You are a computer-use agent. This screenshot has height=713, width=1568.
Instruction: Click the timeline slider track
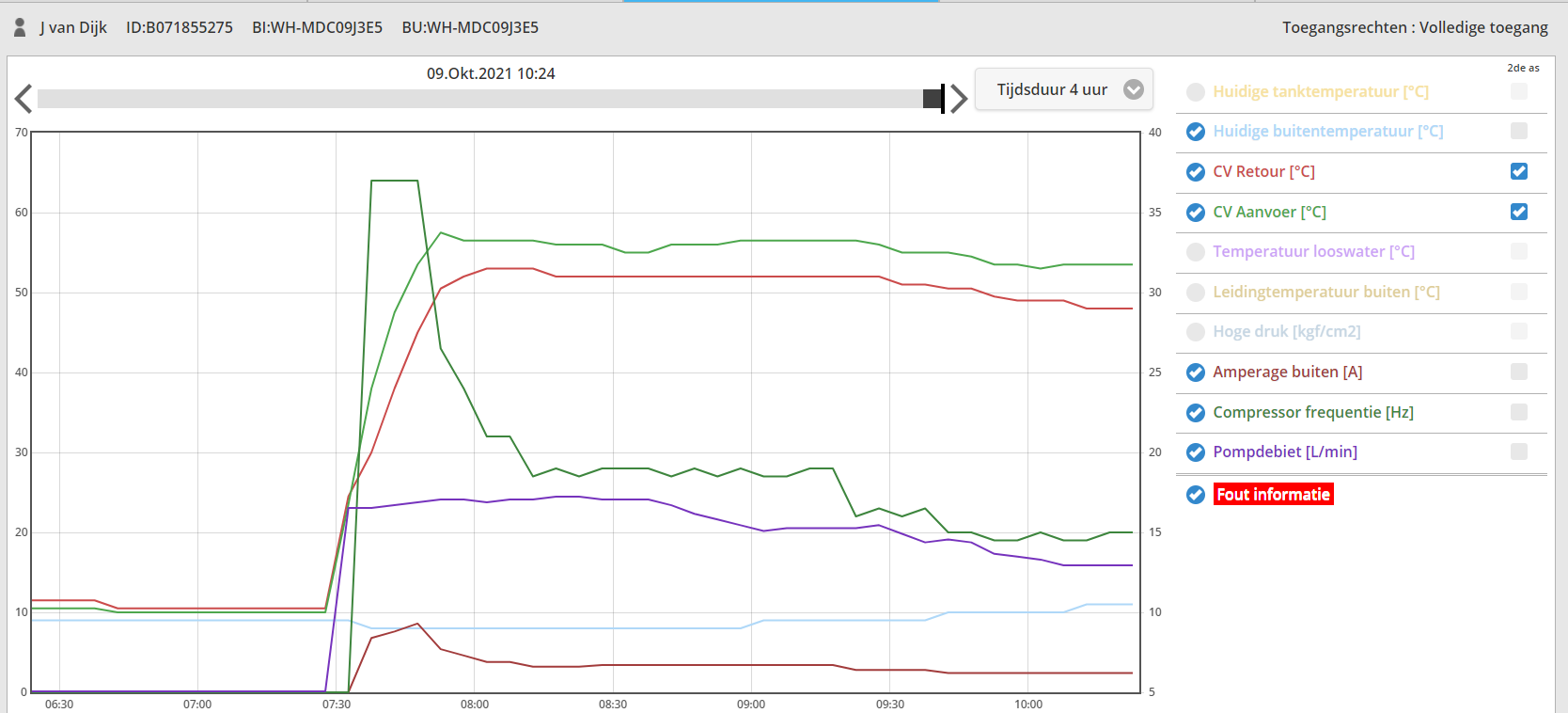470,99
